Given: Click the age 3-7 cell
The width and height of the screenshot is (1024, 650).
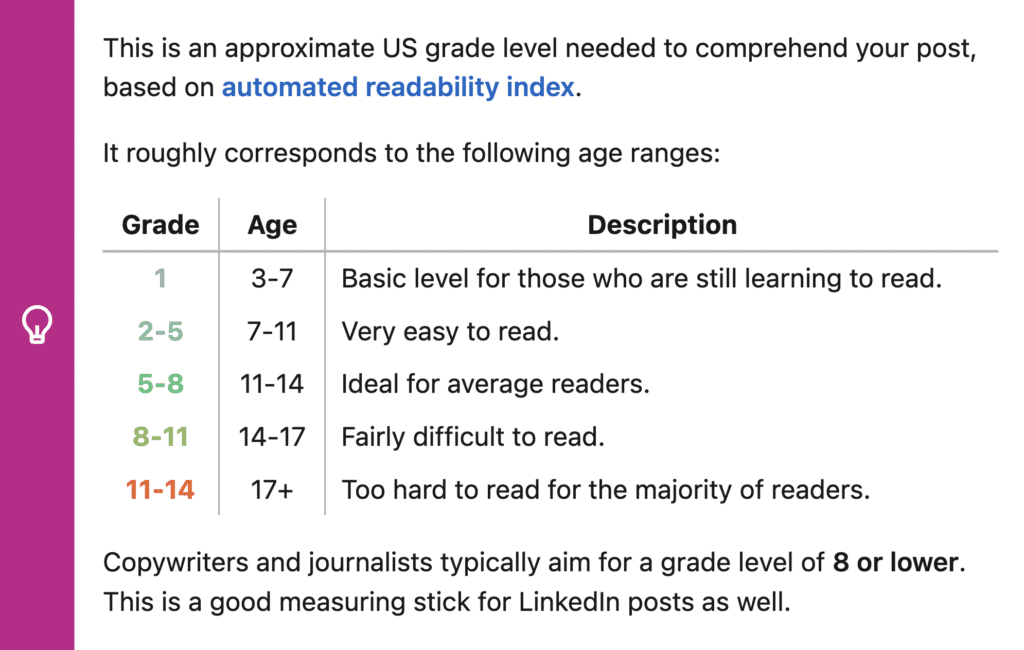Looking at the screenshot, I should tap(272, 278).
